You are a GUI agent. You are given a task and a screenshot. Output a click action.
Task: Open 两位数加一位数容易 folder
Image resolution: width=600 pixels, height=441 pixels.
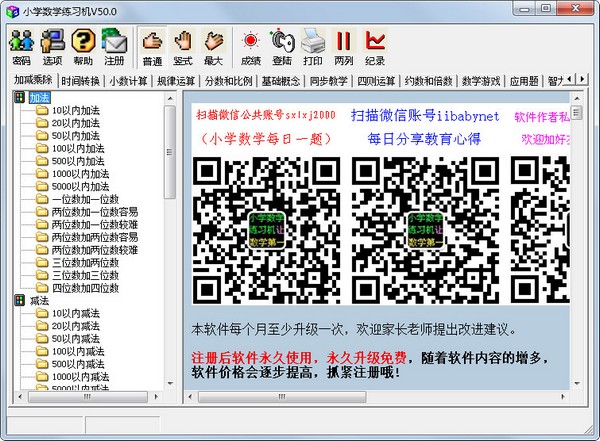coord(87,212)
